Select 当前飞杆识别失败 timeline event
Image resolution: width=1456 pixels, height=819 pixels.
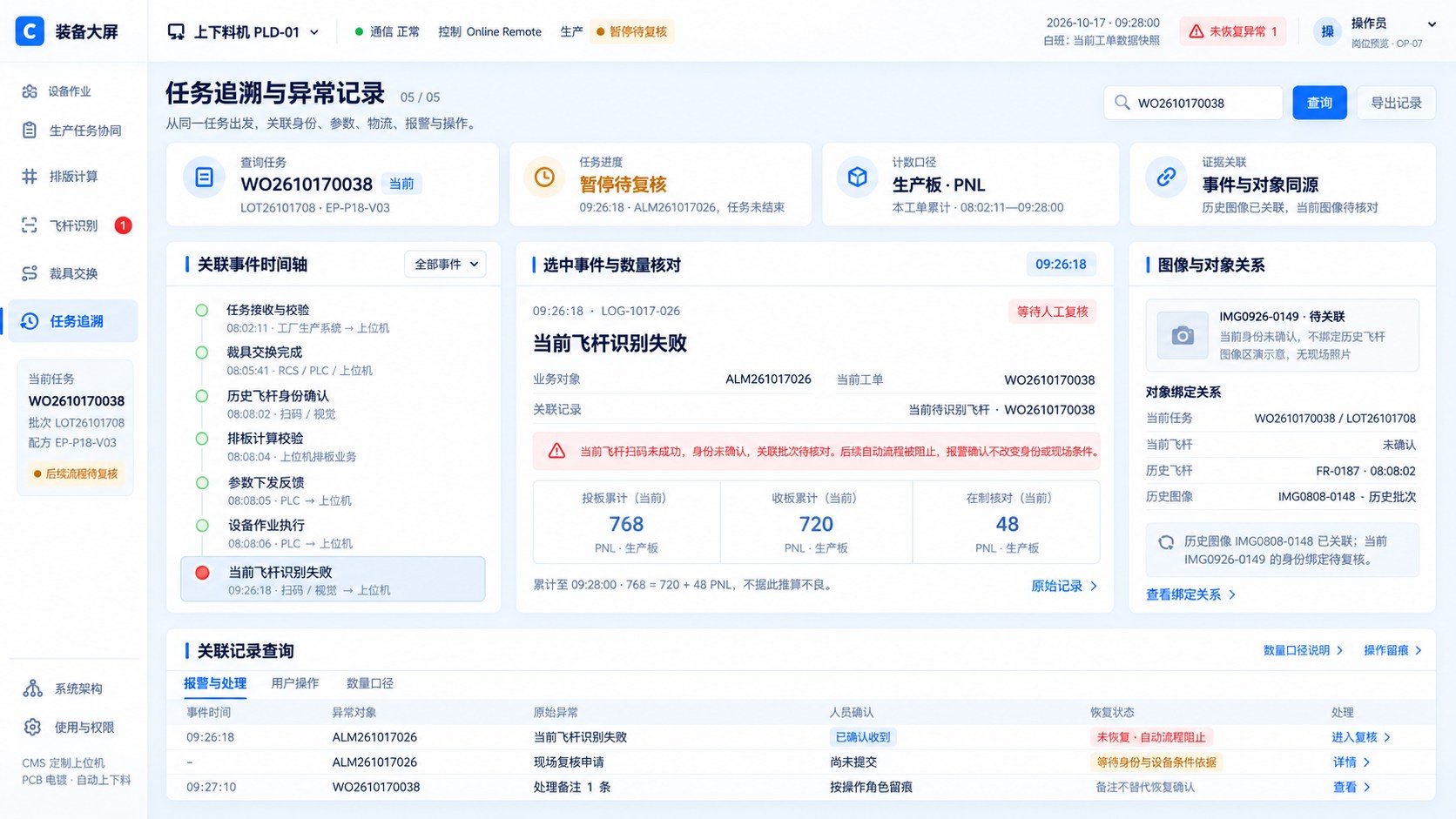coord(333,580)
